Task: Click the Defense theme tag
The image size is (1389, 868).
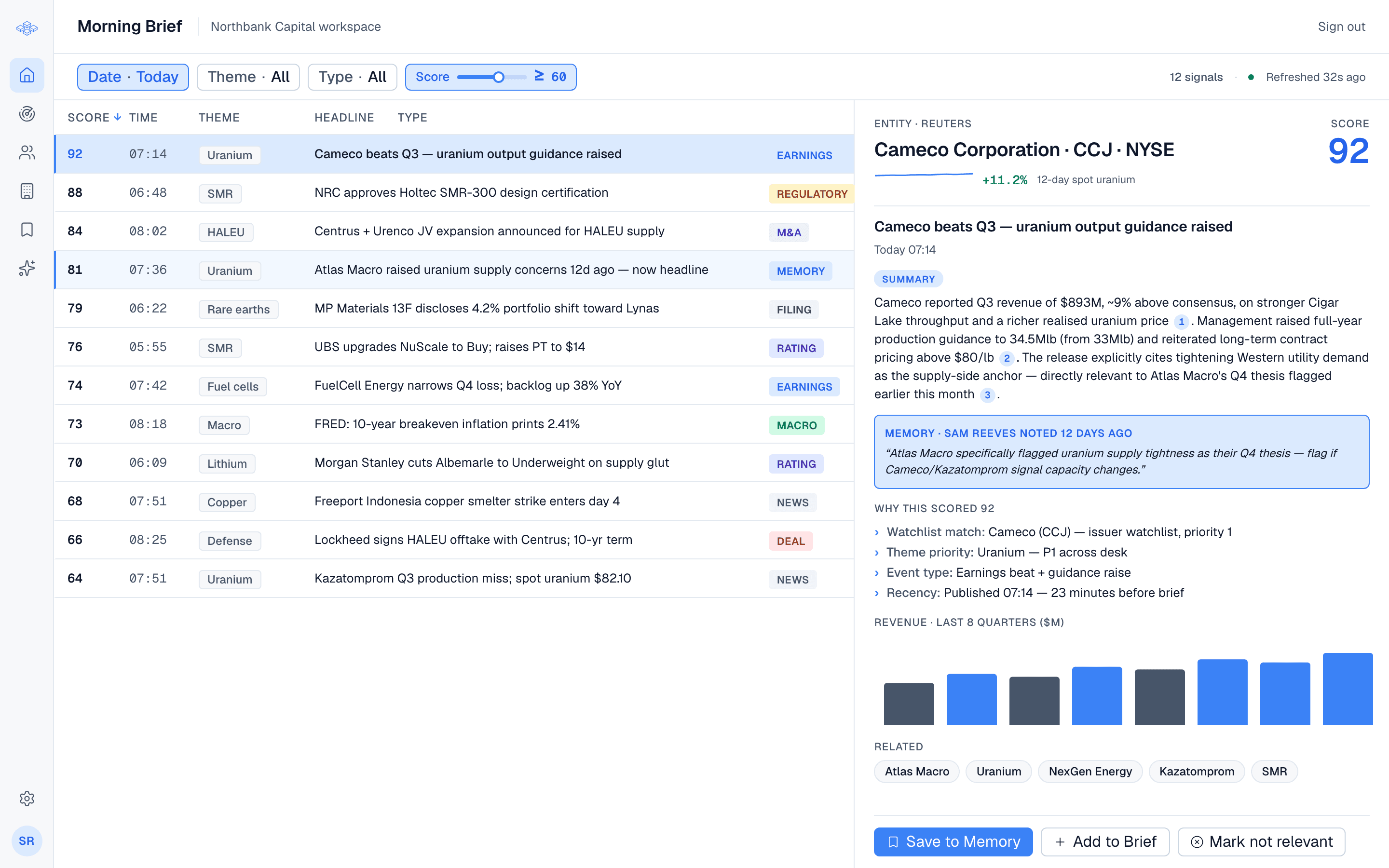Action: [x=230, y=541]
